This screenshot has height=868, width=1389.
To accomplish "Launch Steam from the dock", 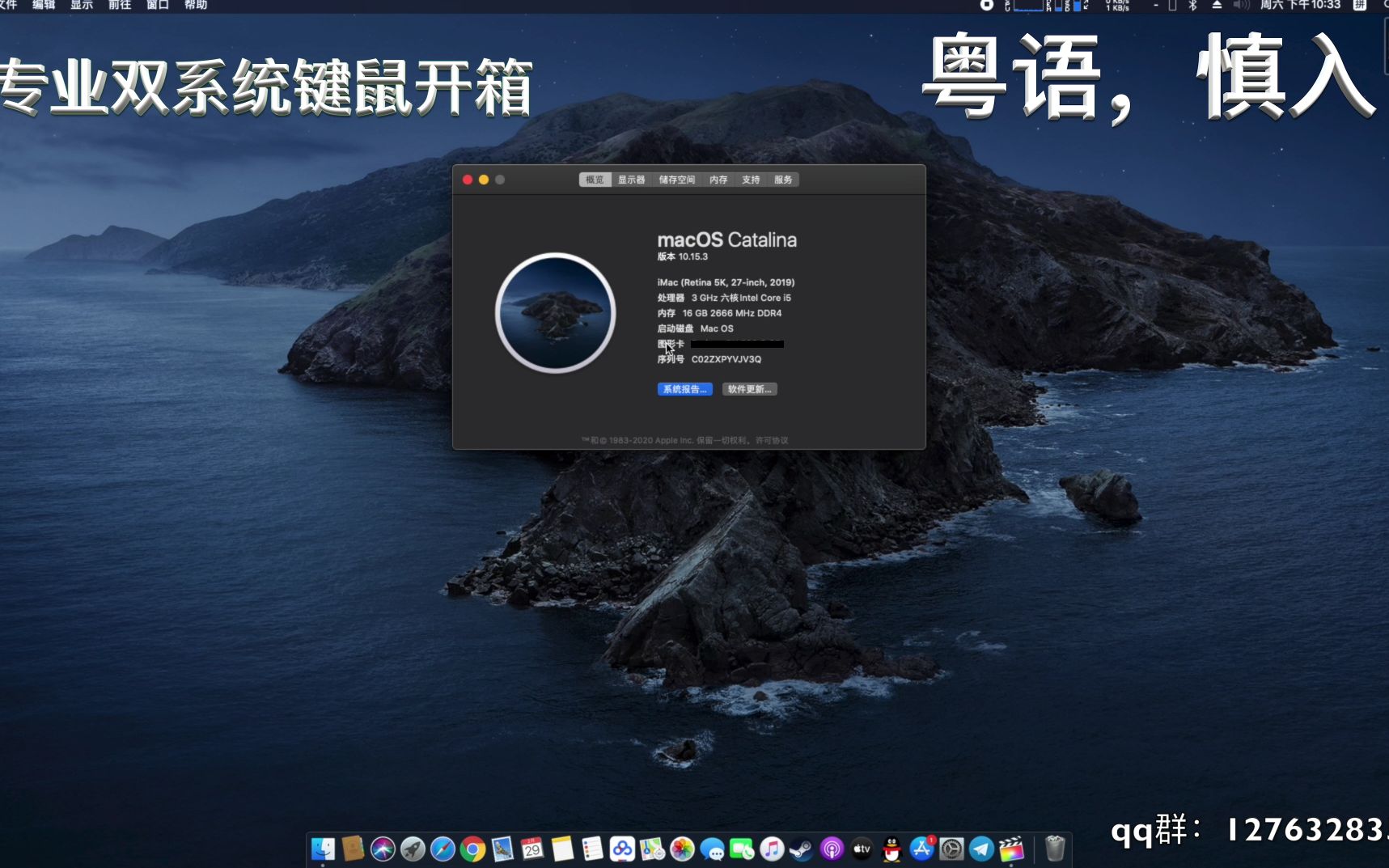I will (x=802, y=849).
